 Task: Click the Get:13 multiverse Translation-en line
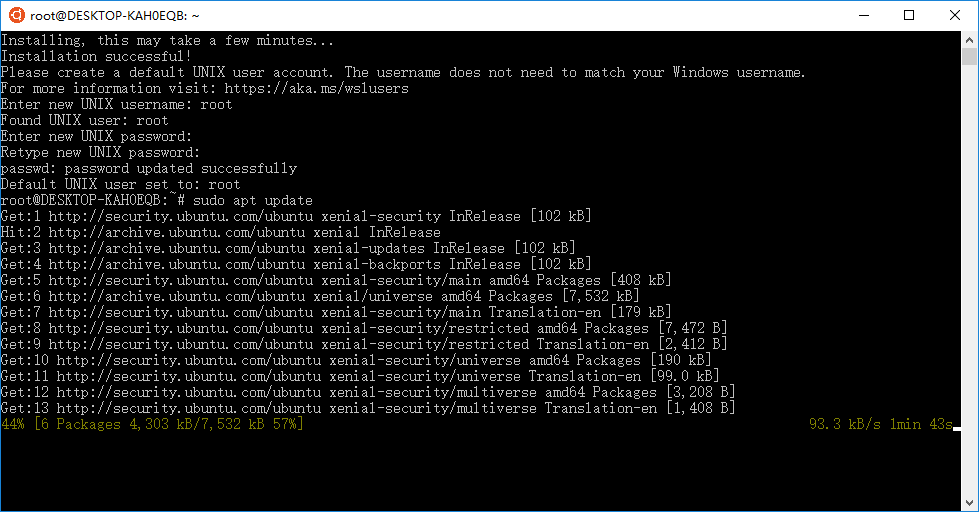pyautogui.click(x=368, y=409)
